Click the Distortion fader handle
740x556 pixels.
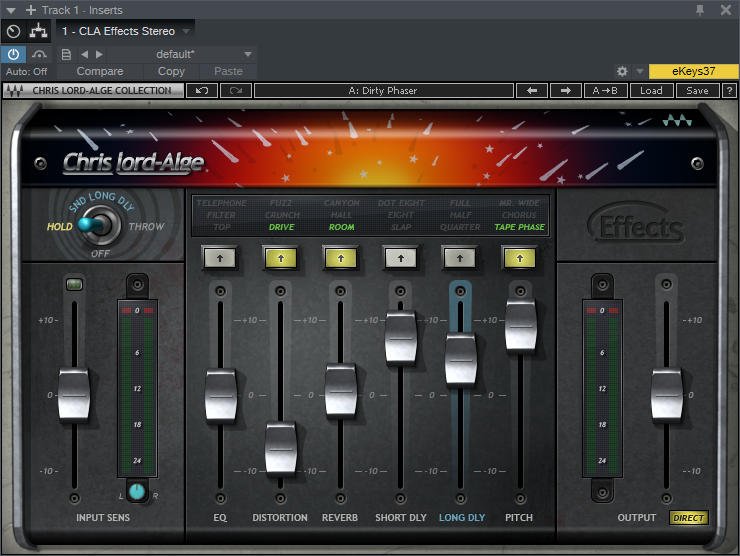(x=281, y=448)
